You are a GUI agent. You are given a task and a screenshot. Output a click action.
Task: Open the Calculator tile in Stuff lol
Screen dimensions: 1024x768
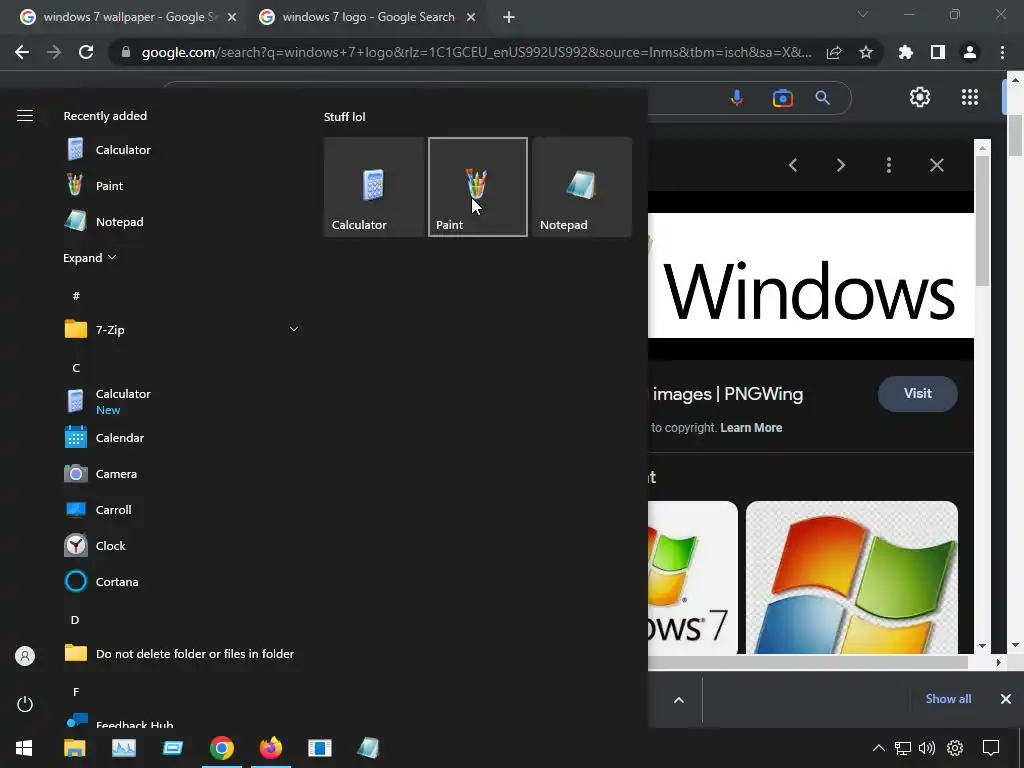pyautogui.click(x=374, y=187)
